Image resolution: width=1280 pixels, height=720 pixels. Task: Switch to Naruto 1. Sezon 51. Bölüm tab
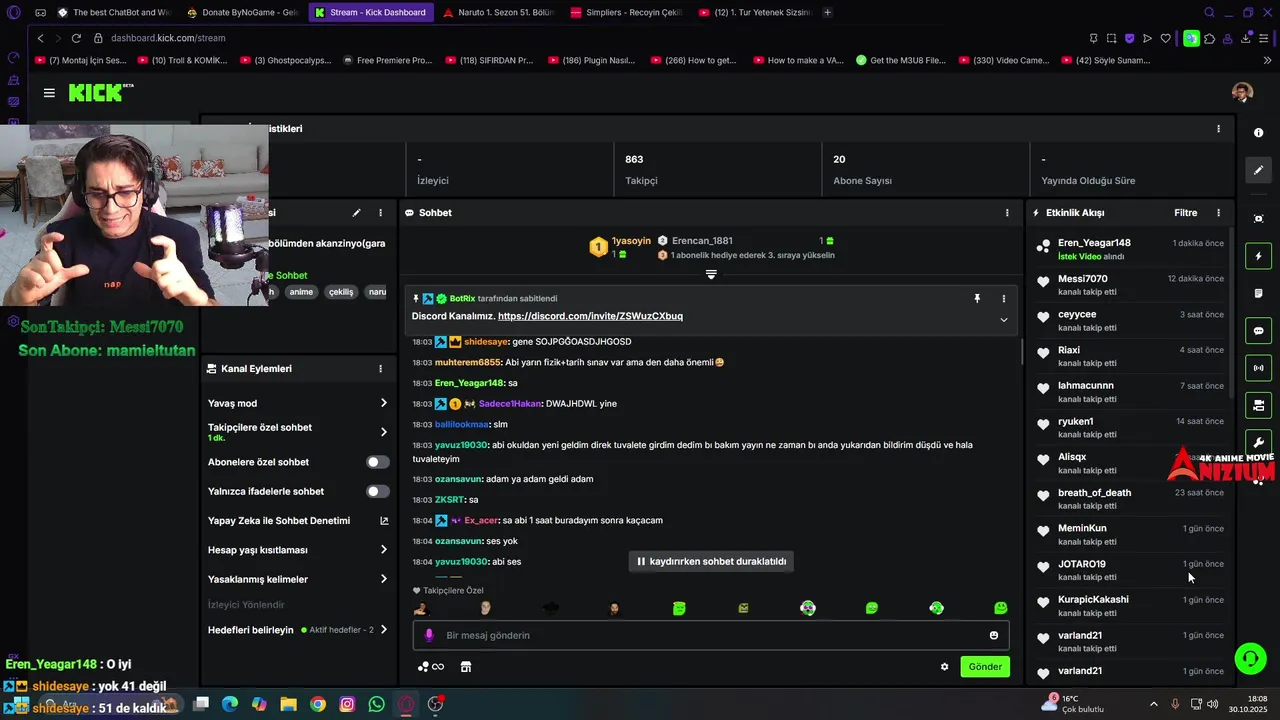(497, 12)
